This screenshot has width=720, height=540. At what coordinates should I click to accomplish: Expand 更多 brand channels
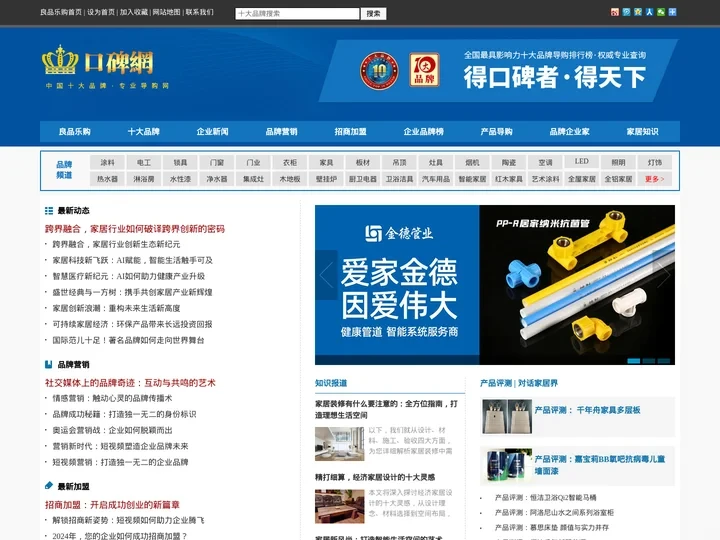pos(655,179)
